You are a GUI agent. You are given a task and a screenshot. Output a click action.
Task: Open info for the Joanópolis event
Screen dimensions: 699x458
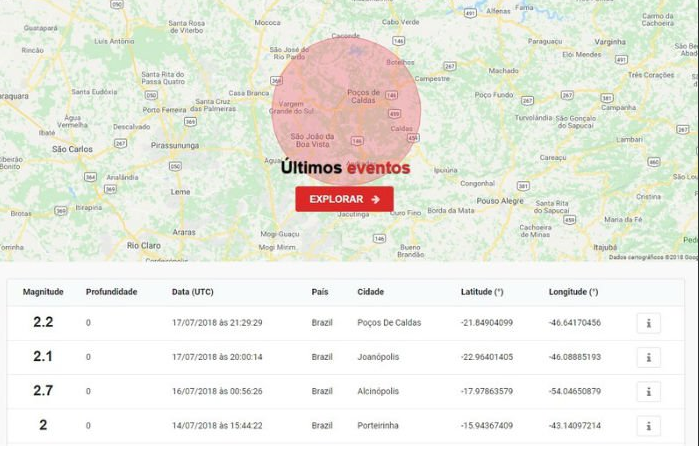click(x=648, y=357)
